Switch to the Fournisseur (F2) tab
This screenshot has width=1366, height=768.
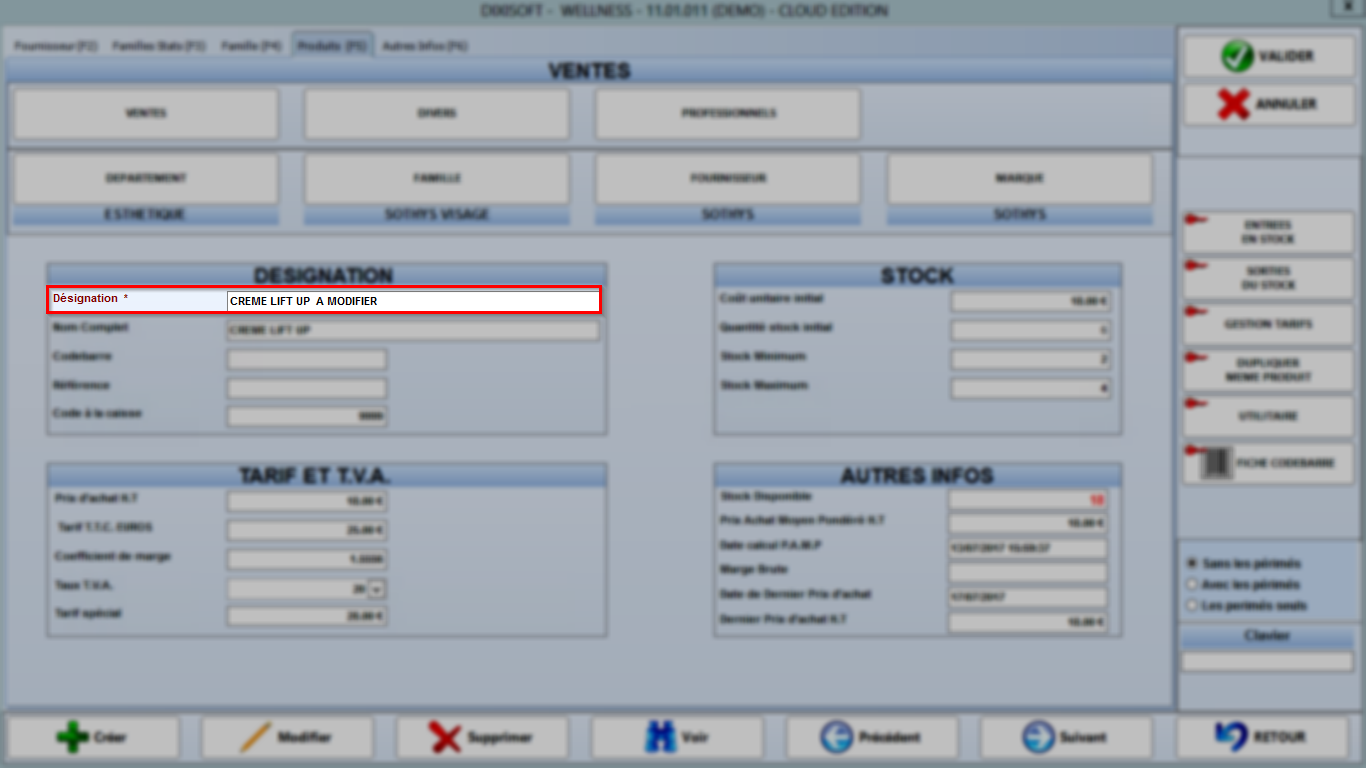pyautogui.click(x=56, y=46)
